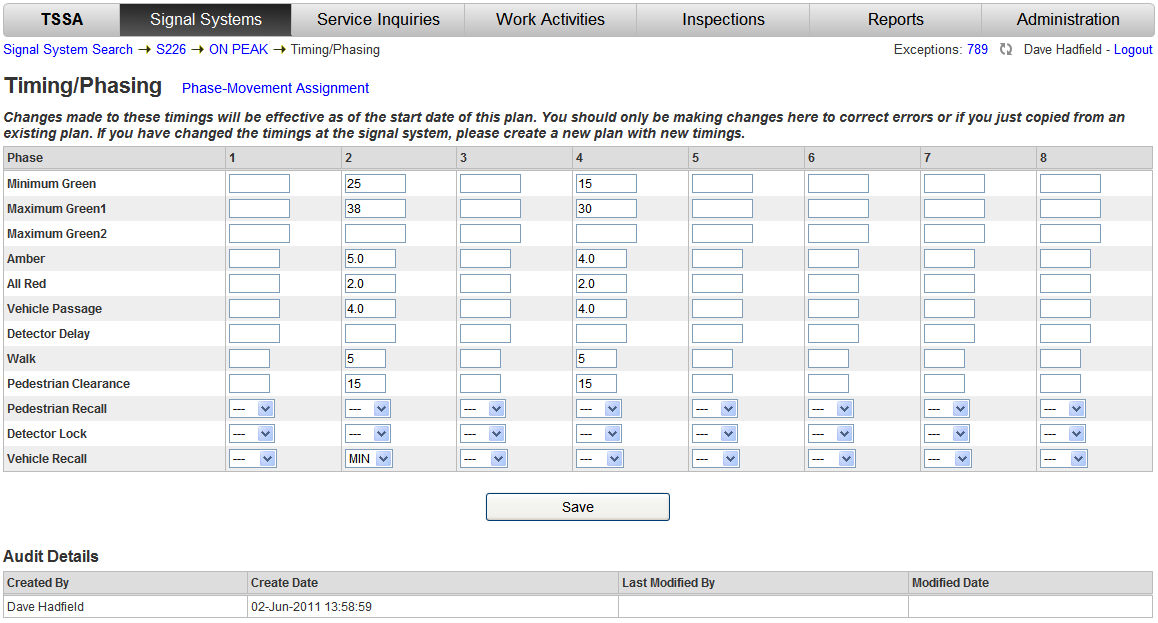This screenshot has height=623, width=1158.
Task: Click Minimum Green field for phase 4
Action: [606, 184]
